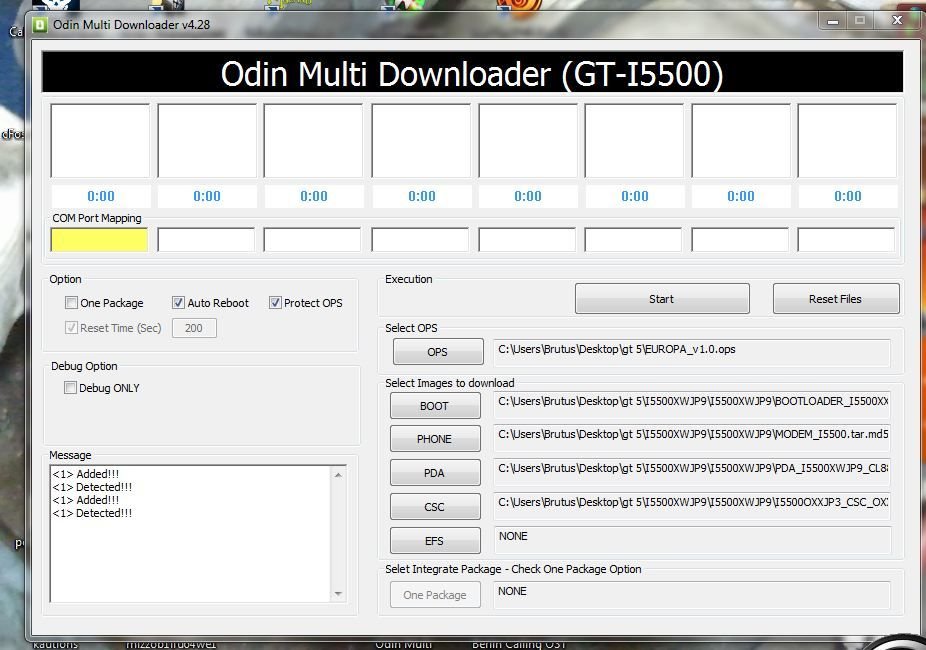Click the "Debug Option" group label
This screenshot has width=926, height=650.
[x=84, y=366]
